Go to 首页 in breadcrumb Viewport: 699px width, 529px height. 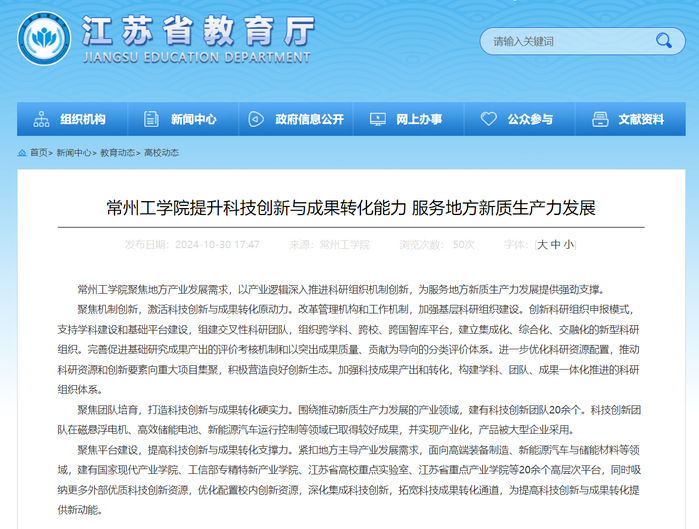tap(38, 153)
